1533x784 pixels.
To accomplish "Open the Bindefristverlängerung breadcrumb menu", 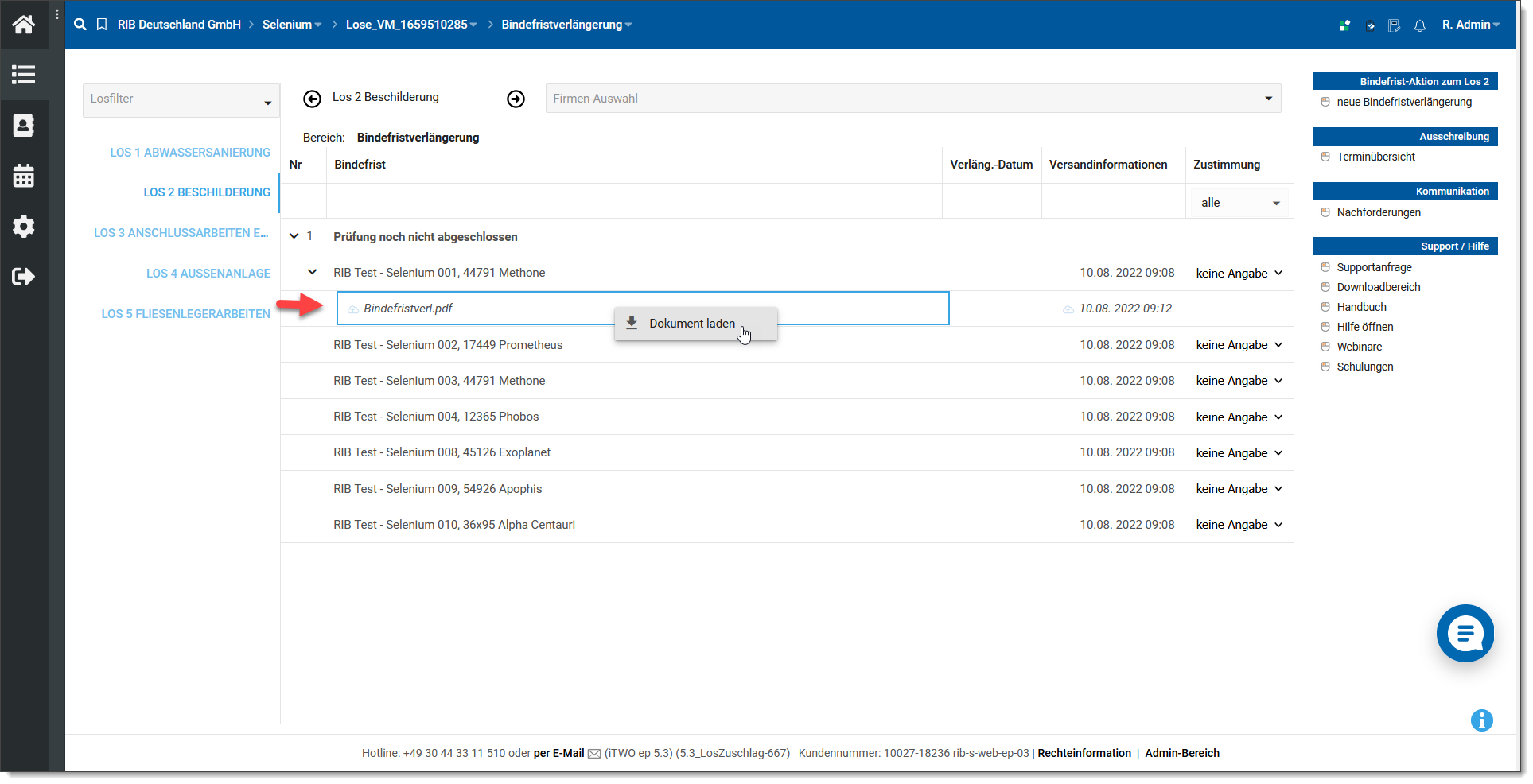I will click(x=566, y=25).
